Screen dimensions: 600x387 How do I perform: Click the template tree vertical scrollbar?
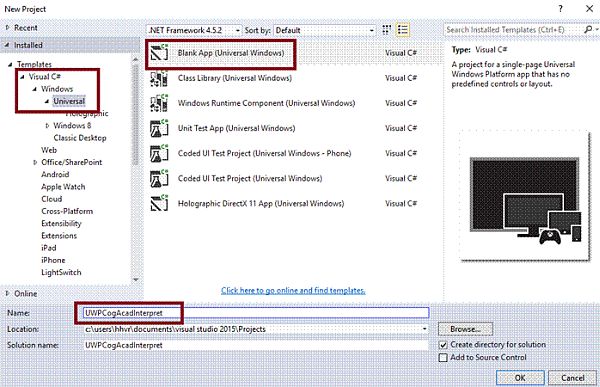coord(135,115)
